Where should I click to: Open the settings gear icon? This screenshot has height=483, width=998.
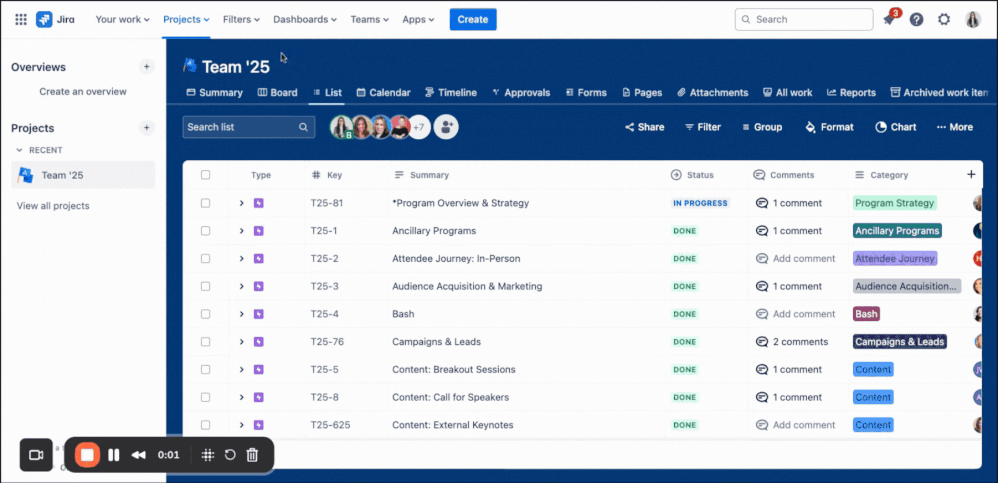coord(944,19)
